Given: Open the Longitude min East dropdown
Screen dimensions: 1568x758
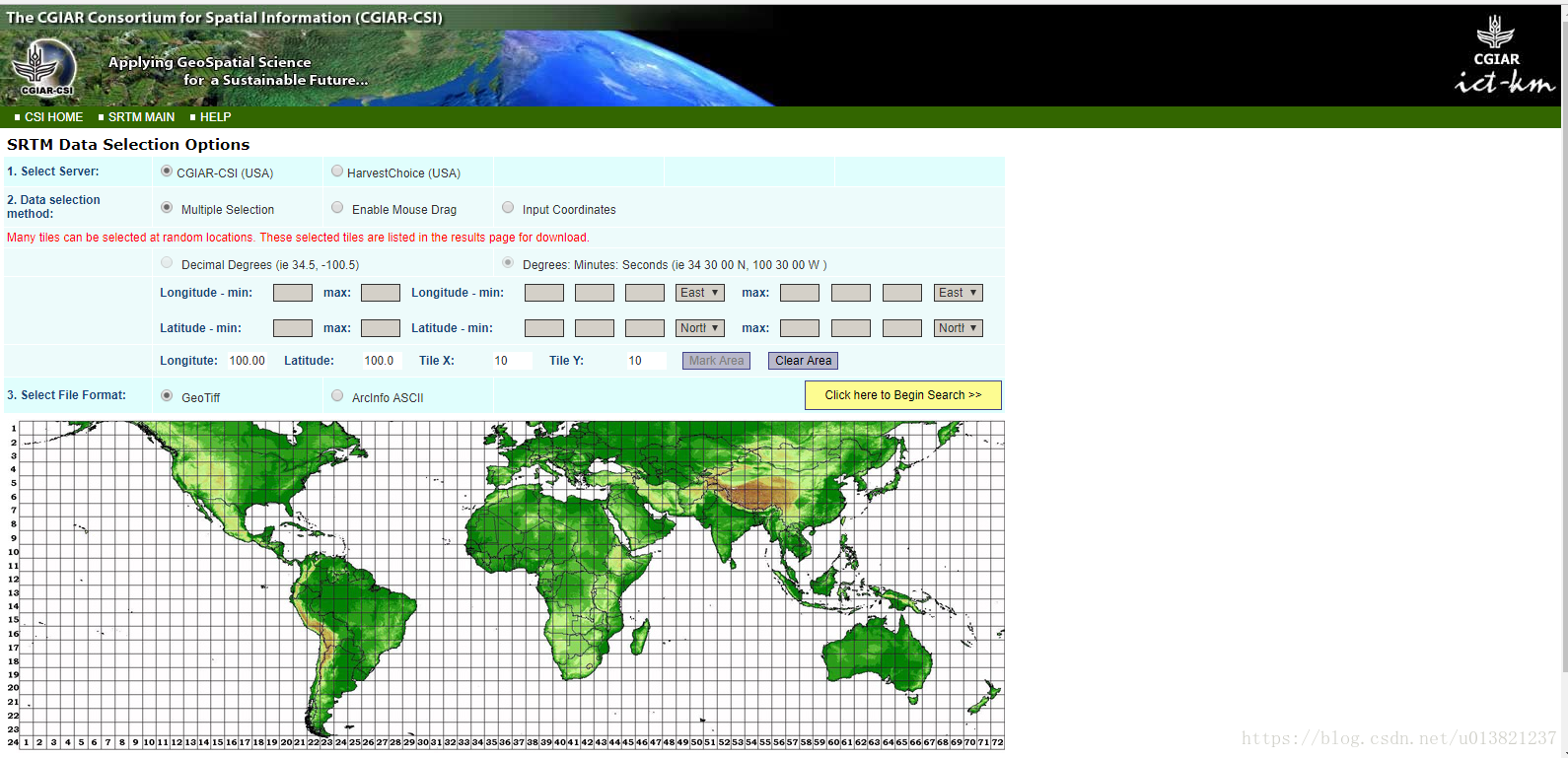Looking at the screenshot, I should [x=700, y=293].
